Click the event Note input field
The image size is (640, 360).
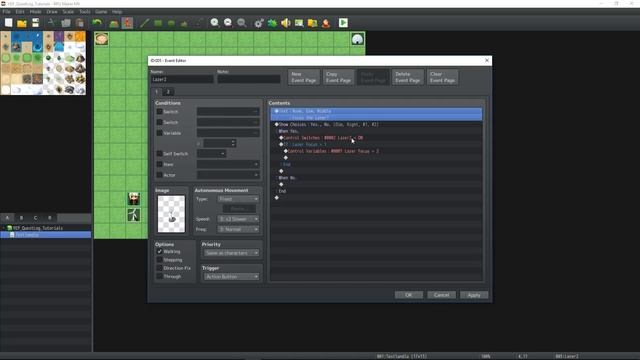[x=249, y=79]
